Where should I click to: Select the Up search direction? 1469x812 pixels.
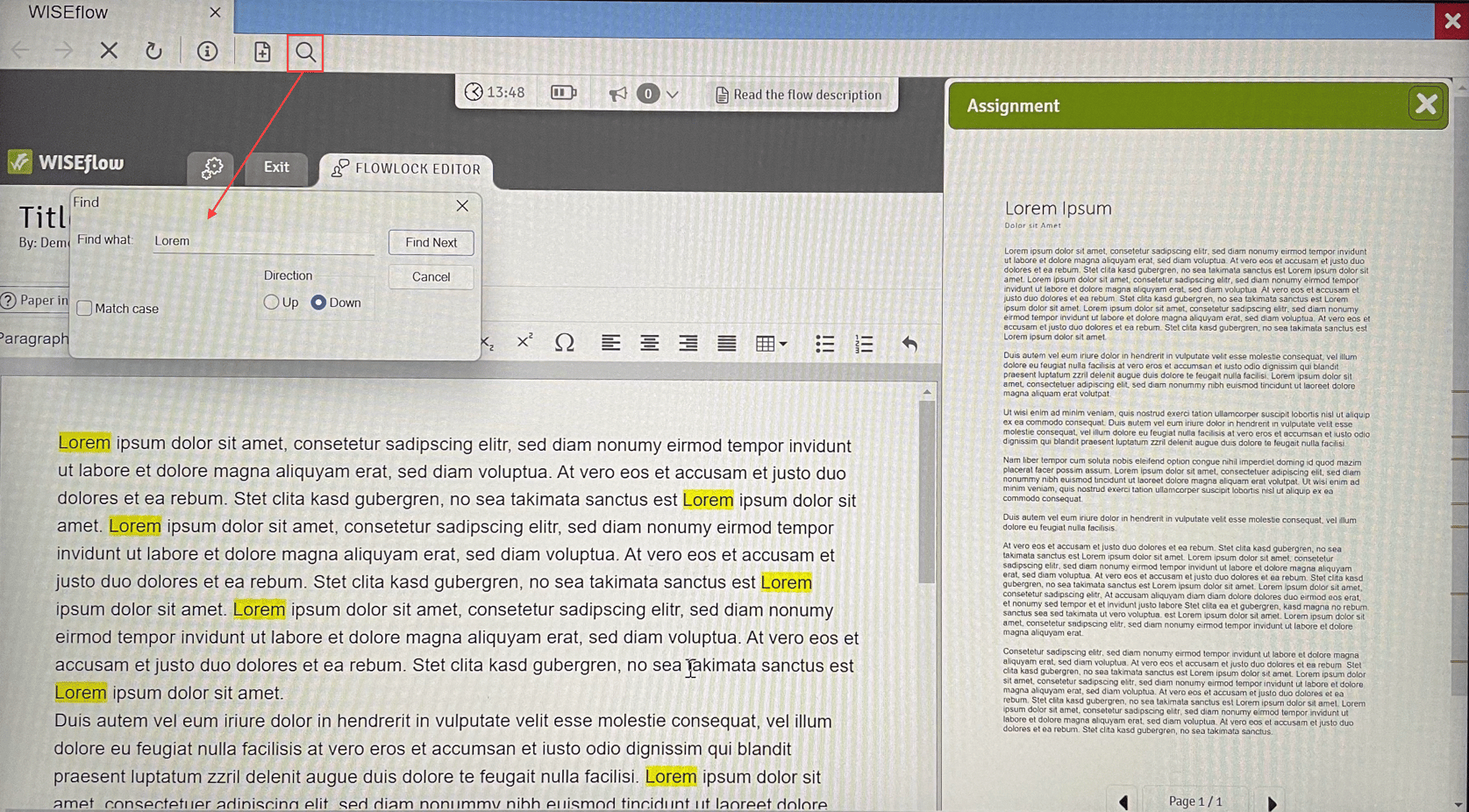(272, 302)
